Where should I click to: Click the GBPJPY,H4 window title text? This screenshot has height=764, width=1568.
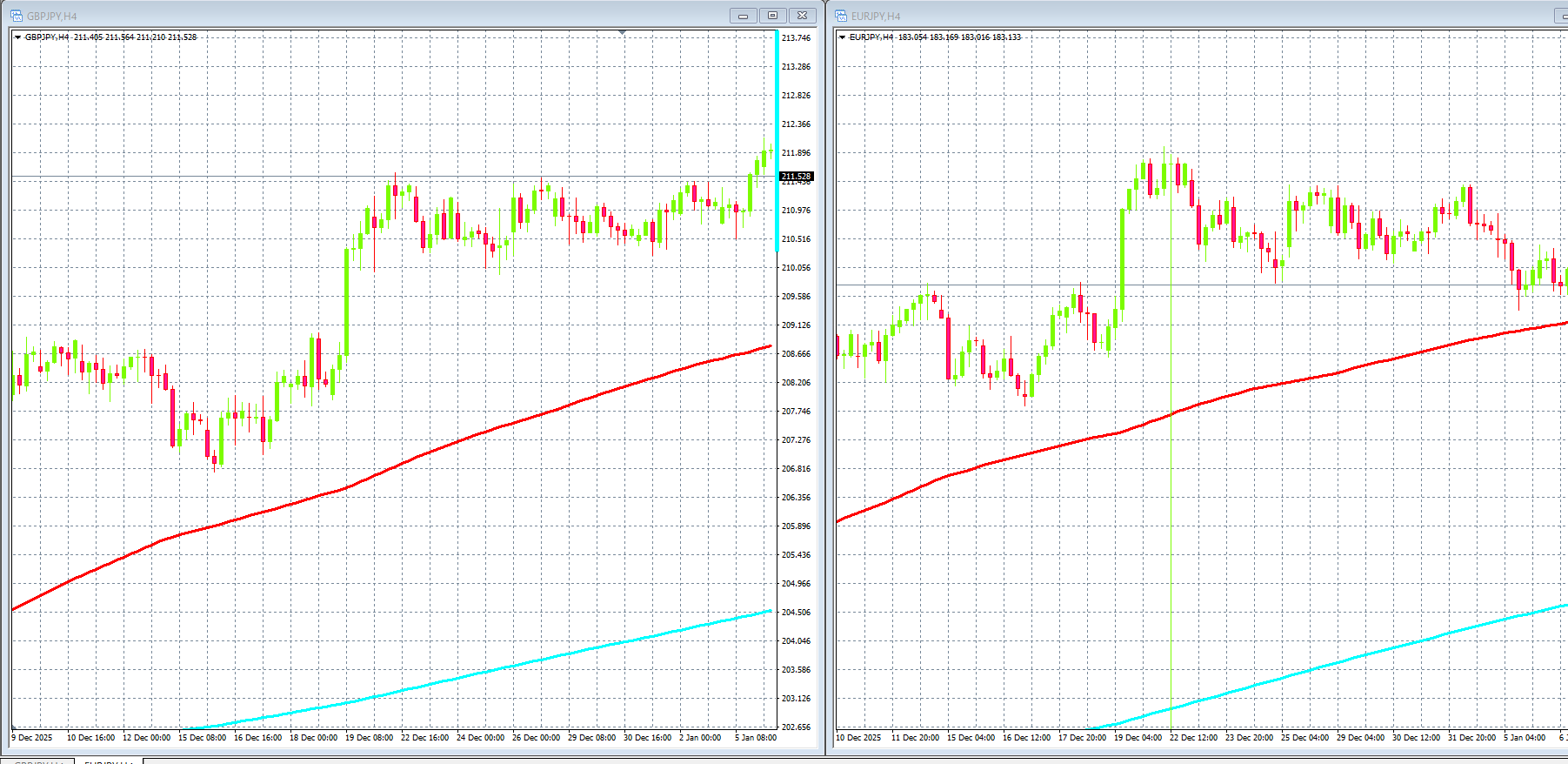(51, 16)
